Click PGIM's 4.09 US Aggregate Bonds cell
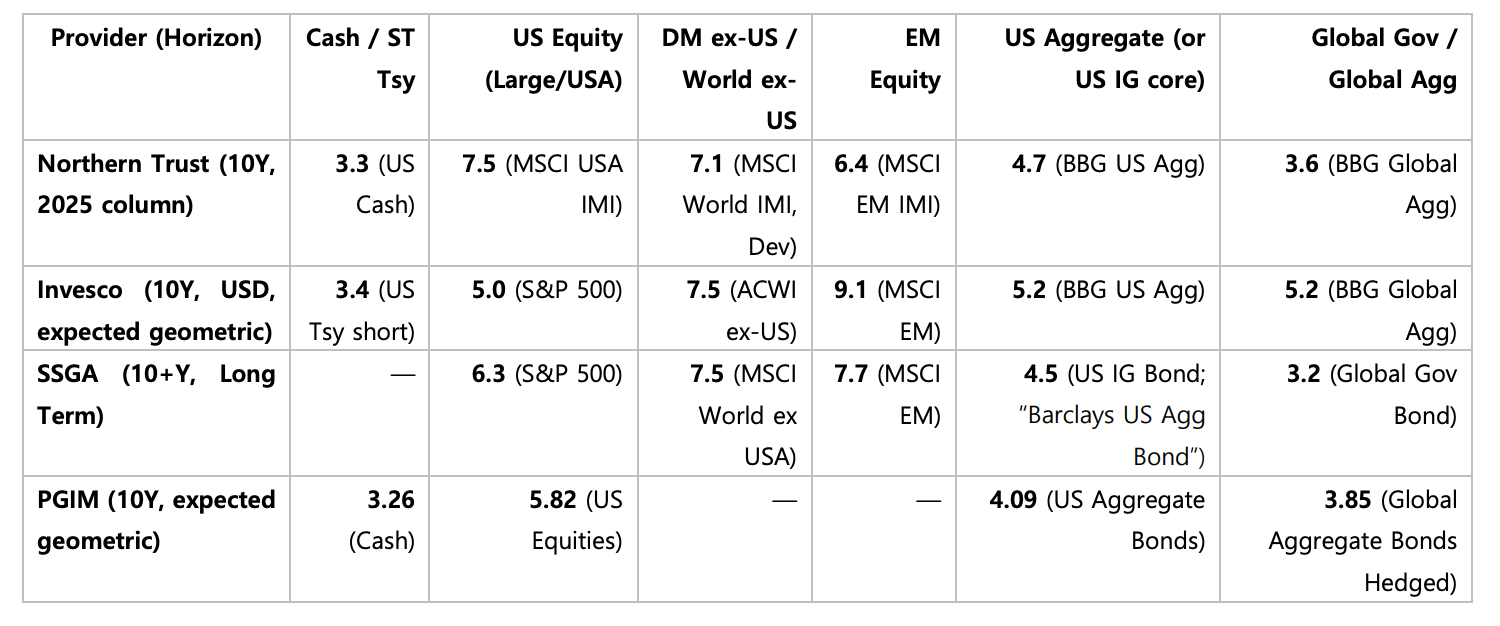Screen dimensions: 1500x626 (1097, 520)
